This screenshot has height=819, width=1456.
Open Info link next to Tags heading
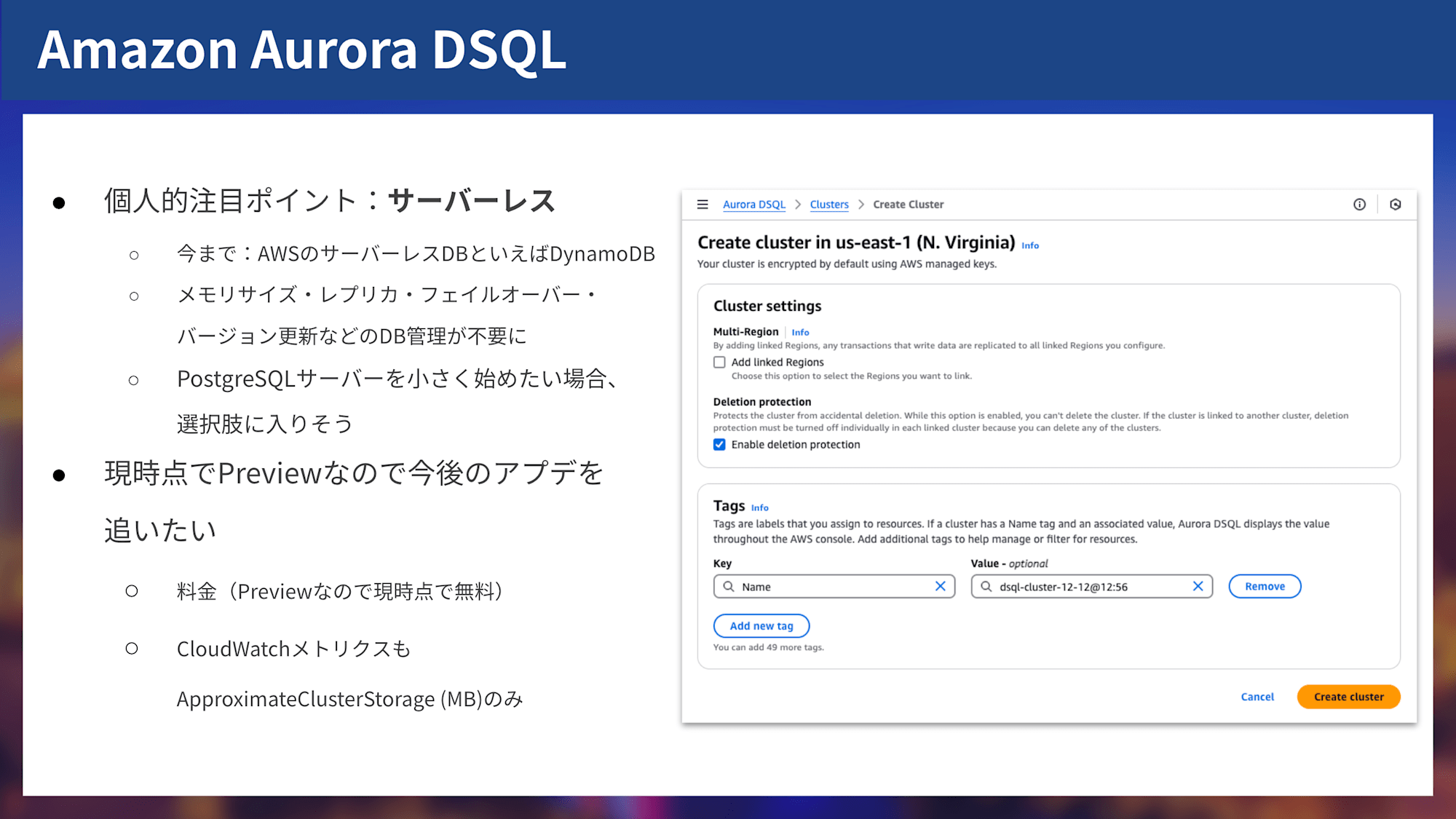tap(759, 507)
